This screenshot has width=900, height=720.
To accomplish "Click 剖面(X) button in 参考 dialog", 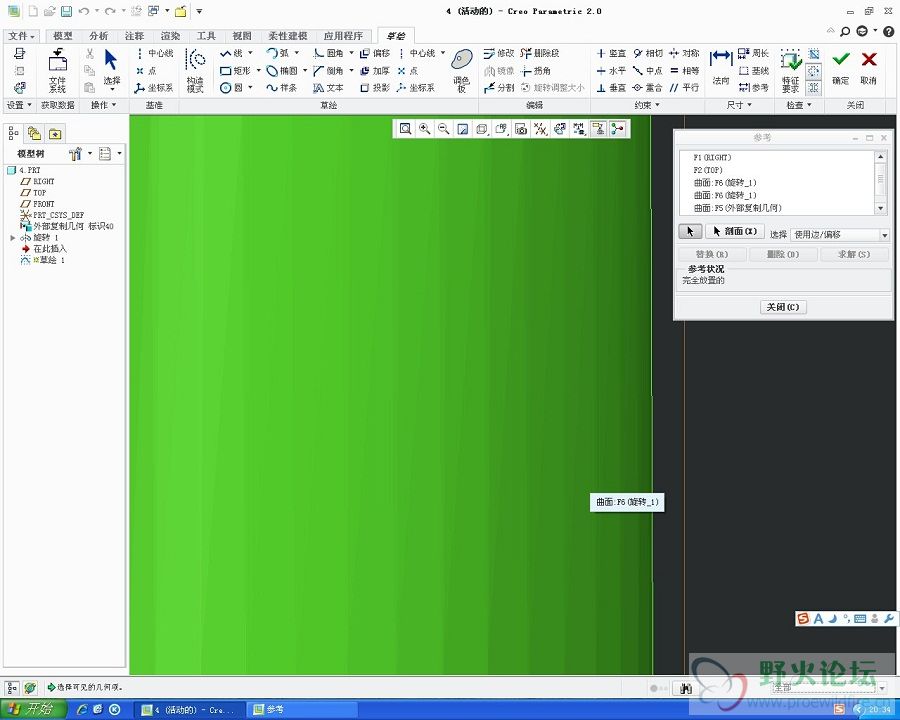I will 735,231.
